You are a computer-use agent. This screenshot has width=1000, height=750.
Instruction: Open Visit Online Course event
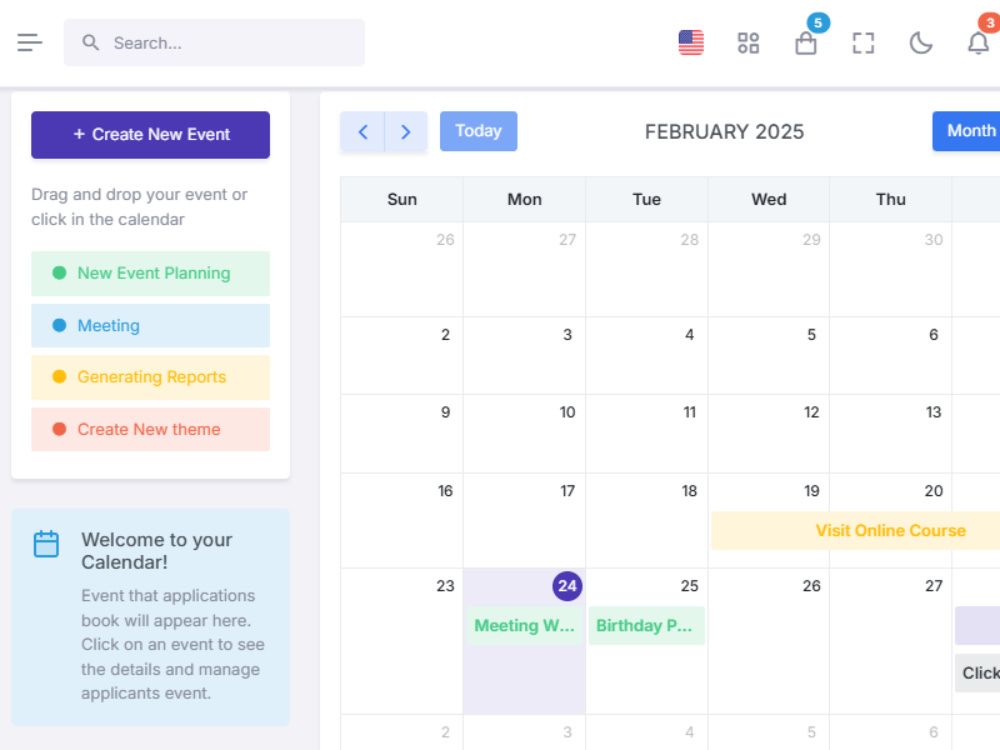point(855,531)
